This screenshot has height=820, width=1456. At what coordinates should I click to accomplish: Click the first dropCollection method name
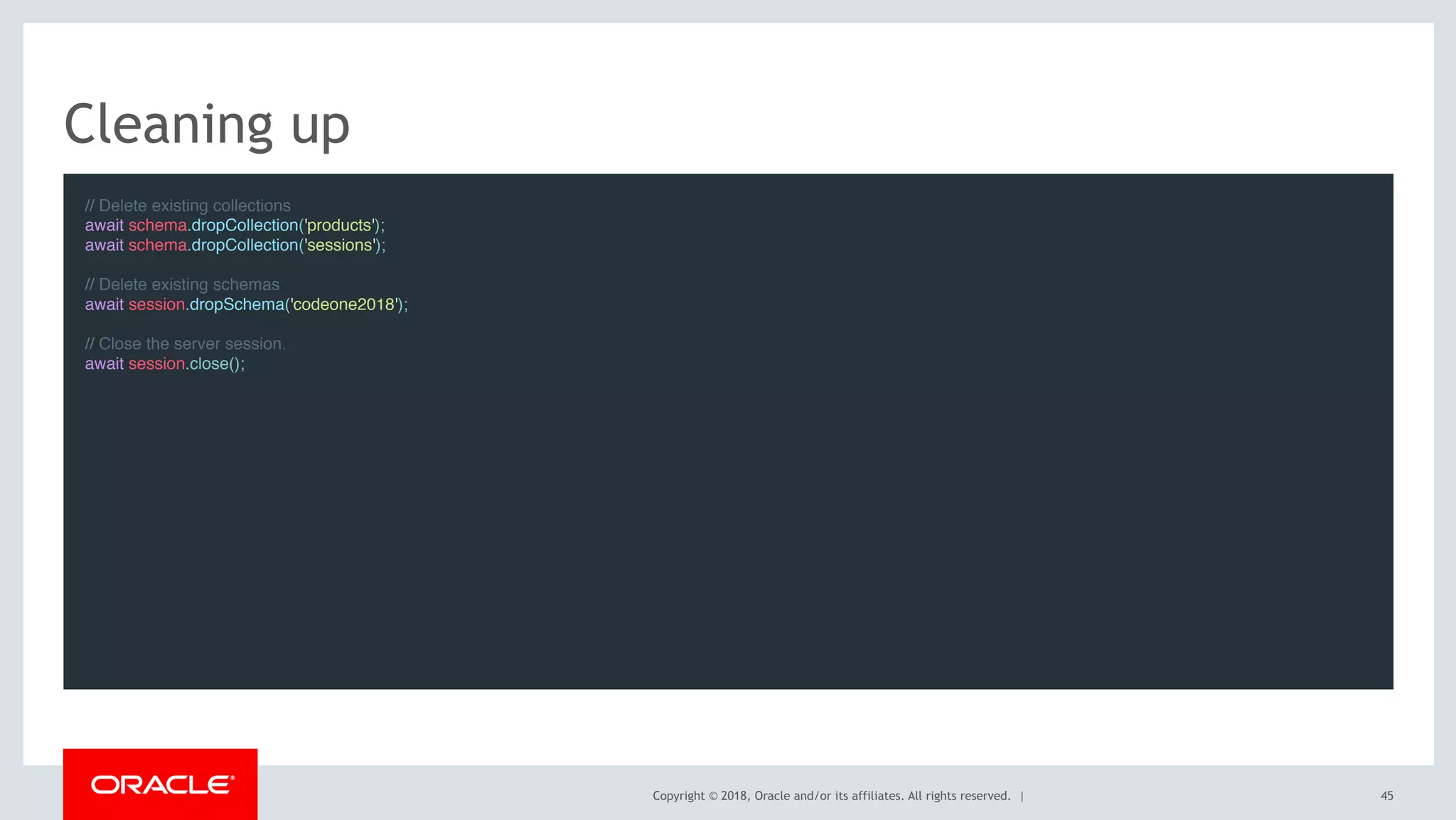(245, 225)
